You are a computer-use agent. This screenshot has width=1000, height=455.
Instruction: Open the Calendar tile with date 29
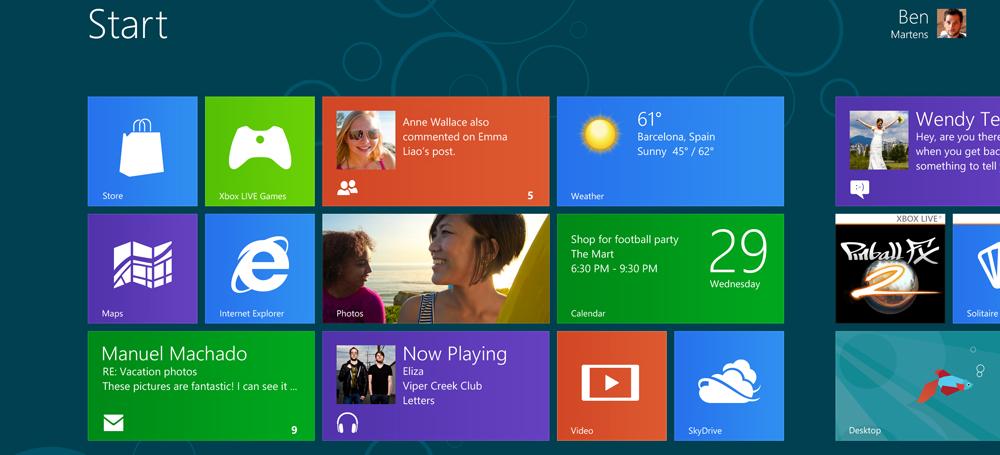tap(670, 269)
